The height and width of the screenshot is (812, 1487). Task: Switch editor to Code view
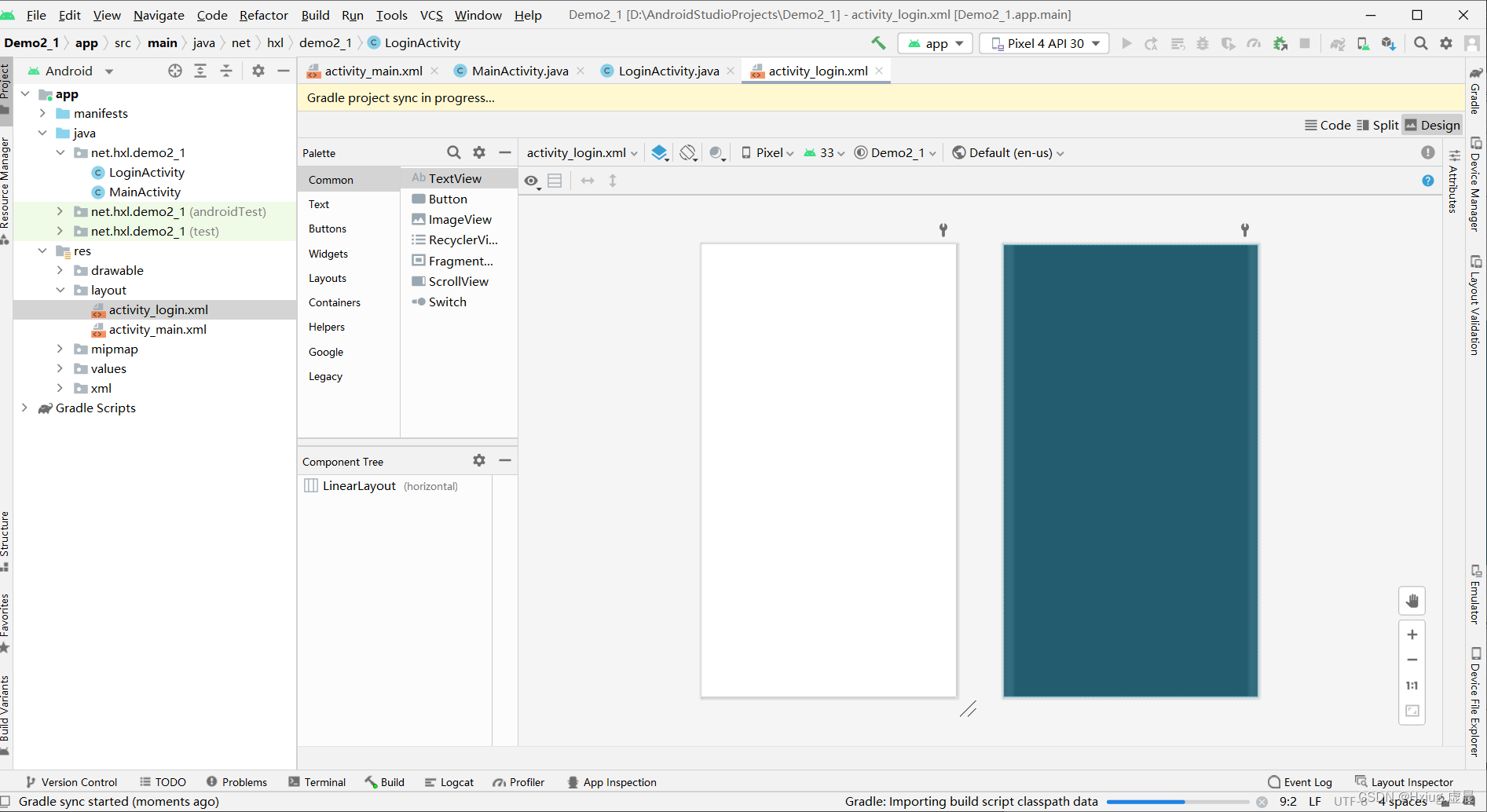pyautogui.click(x=1328, y=125)
